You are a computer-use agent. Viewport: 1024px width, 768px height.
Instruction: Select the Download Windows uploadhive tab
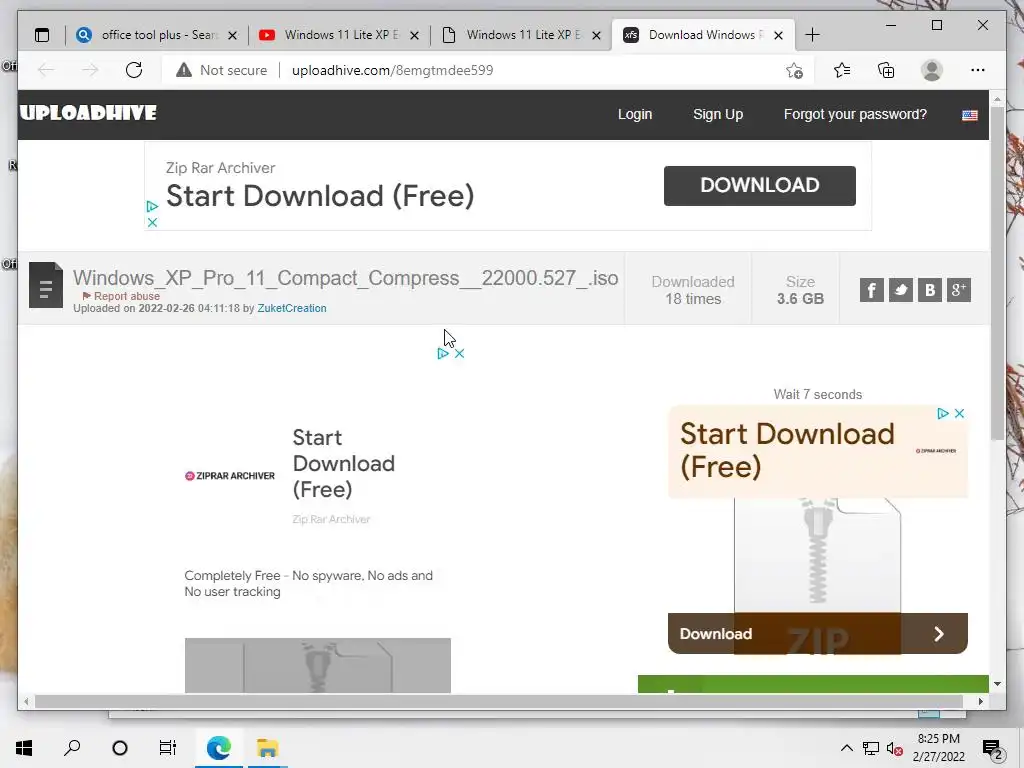(x=703, y=35)
